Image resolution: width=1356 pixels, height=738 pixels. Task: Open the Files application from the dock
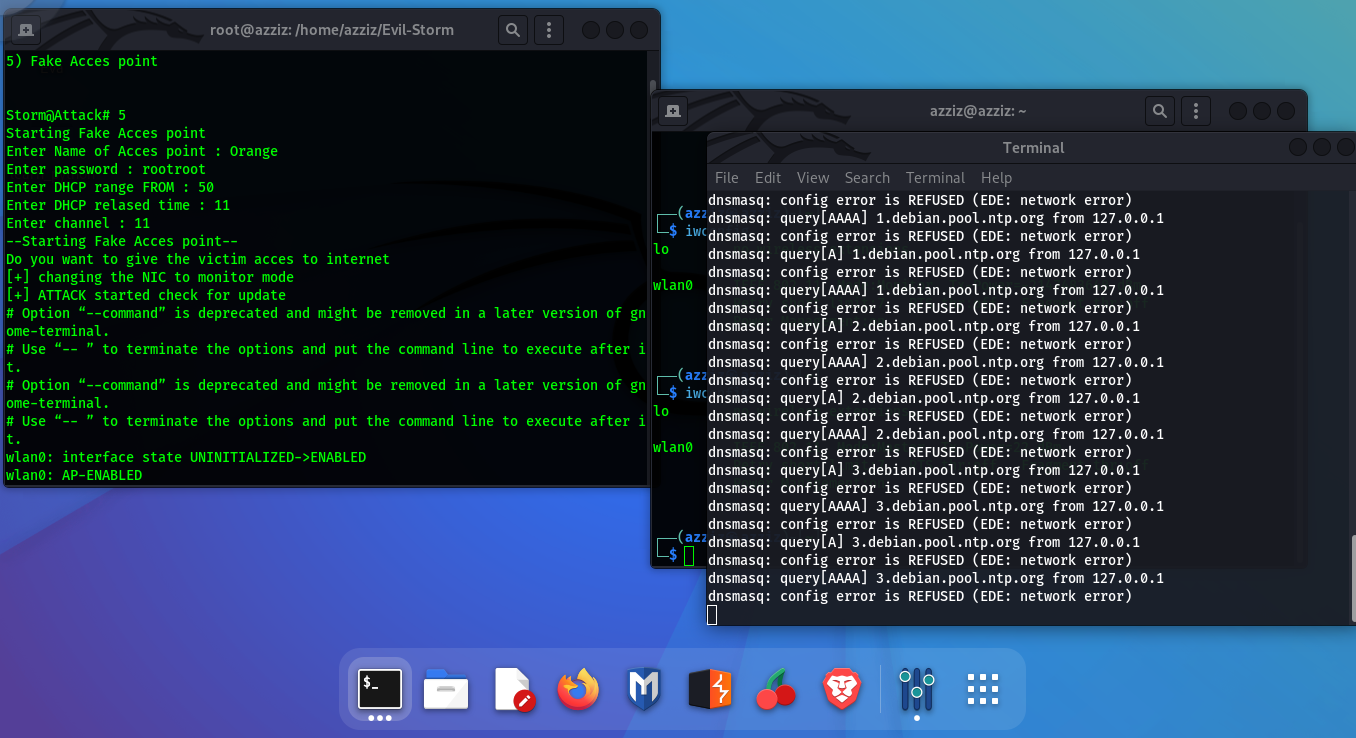(445, 689)
